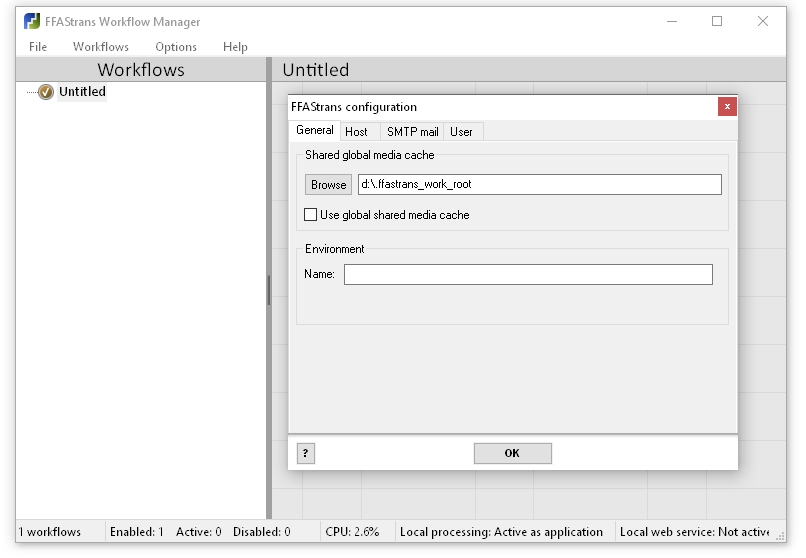806x558 pixels.
Task: Maximize the Workflow Manager window
Action: tap(717, 22)
